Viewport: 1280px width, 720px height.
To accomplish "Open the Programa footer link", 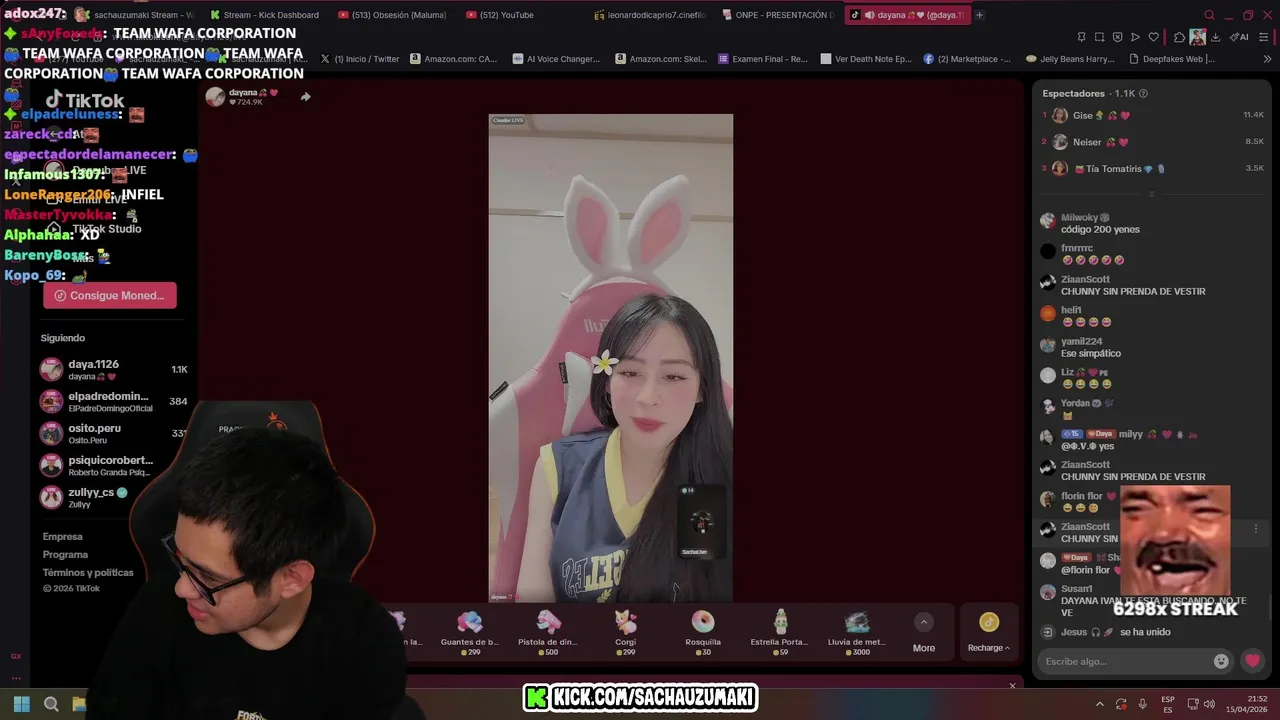I will pyautogui.click(x=65, y=555).
